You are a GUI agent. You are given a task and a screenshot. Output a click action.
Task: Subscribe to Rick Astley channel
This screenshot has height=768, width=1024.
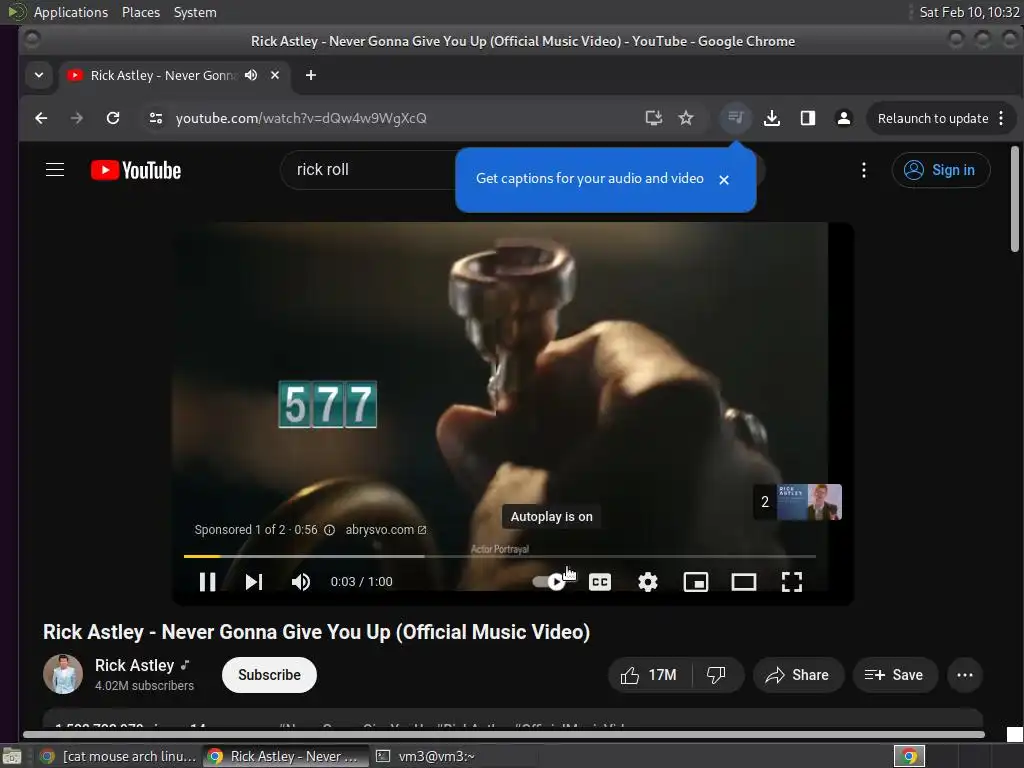click(x=269, y=675)
